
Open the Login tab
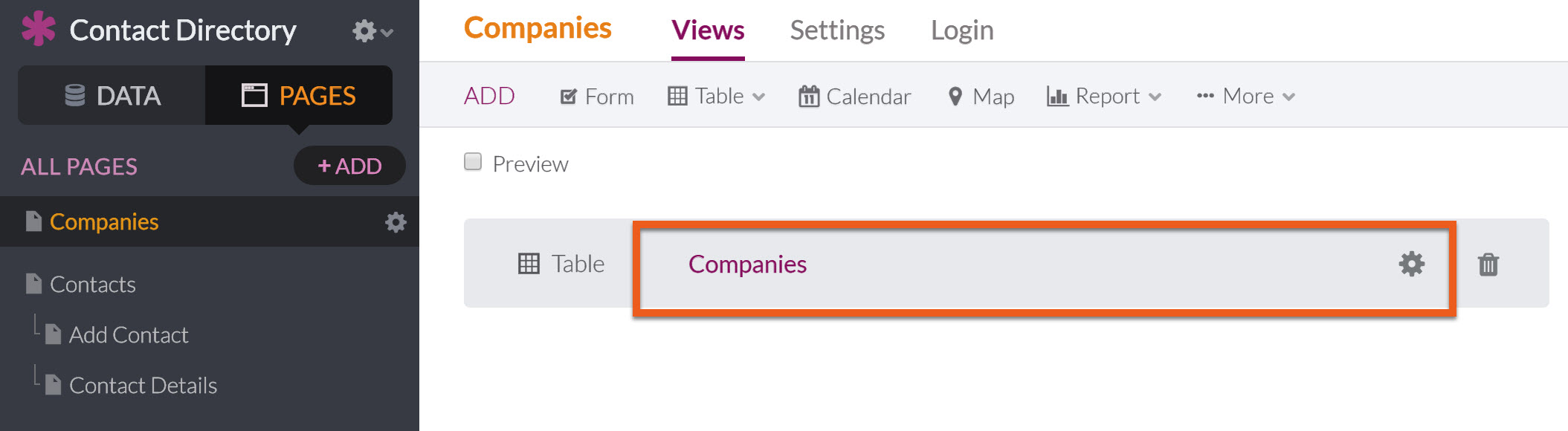962,30
